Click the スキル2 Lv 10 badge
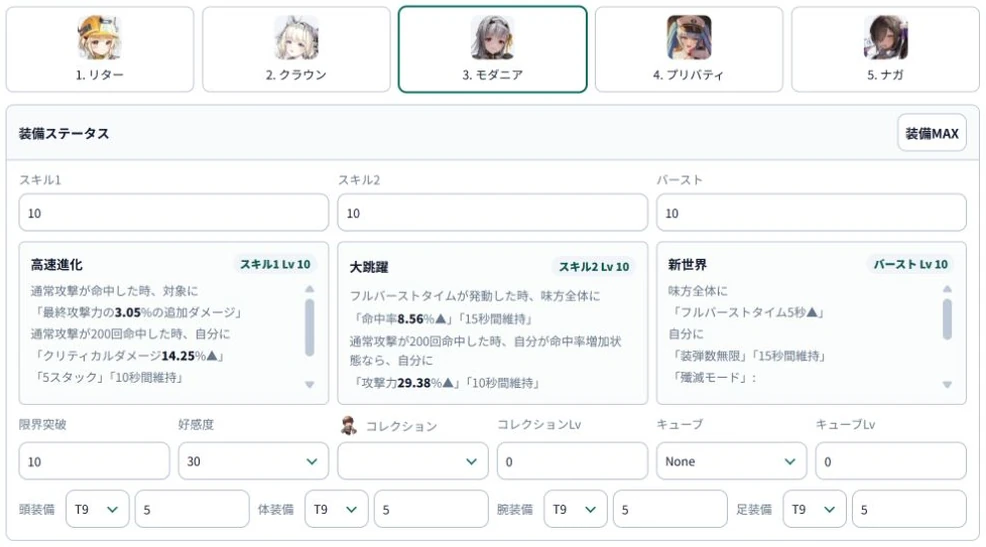Viewport: 986px width, 547px height. (594, 267)
